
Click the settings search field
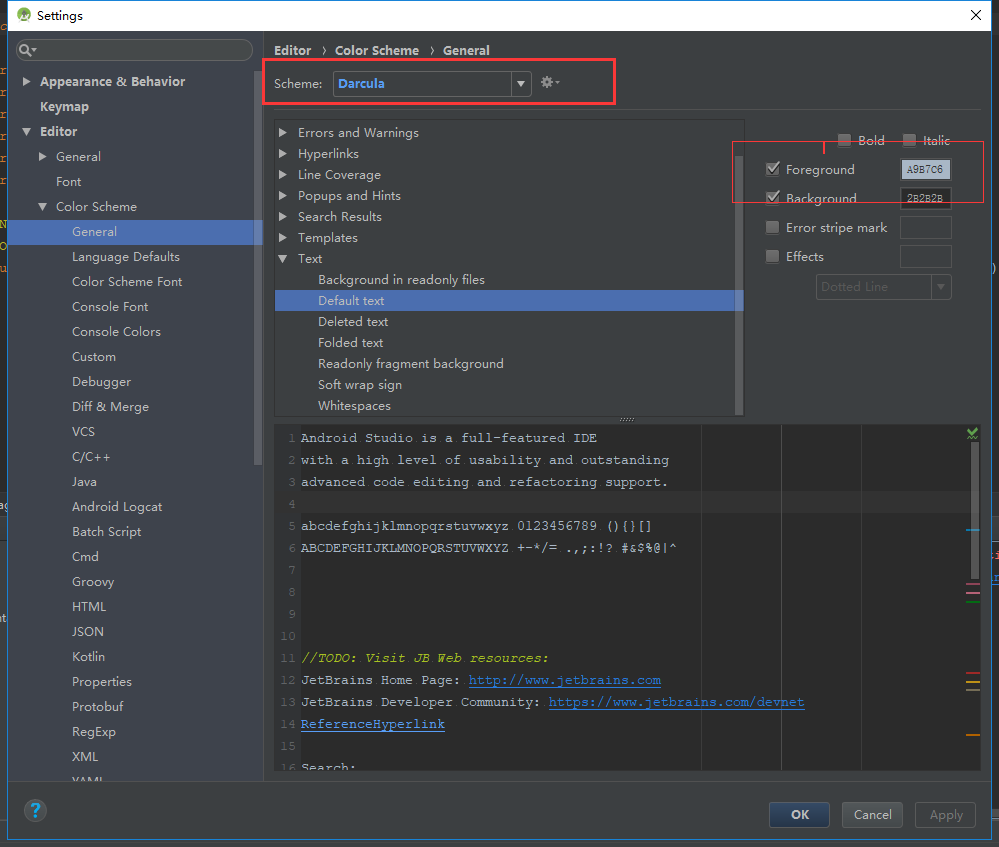pos(134,50)
